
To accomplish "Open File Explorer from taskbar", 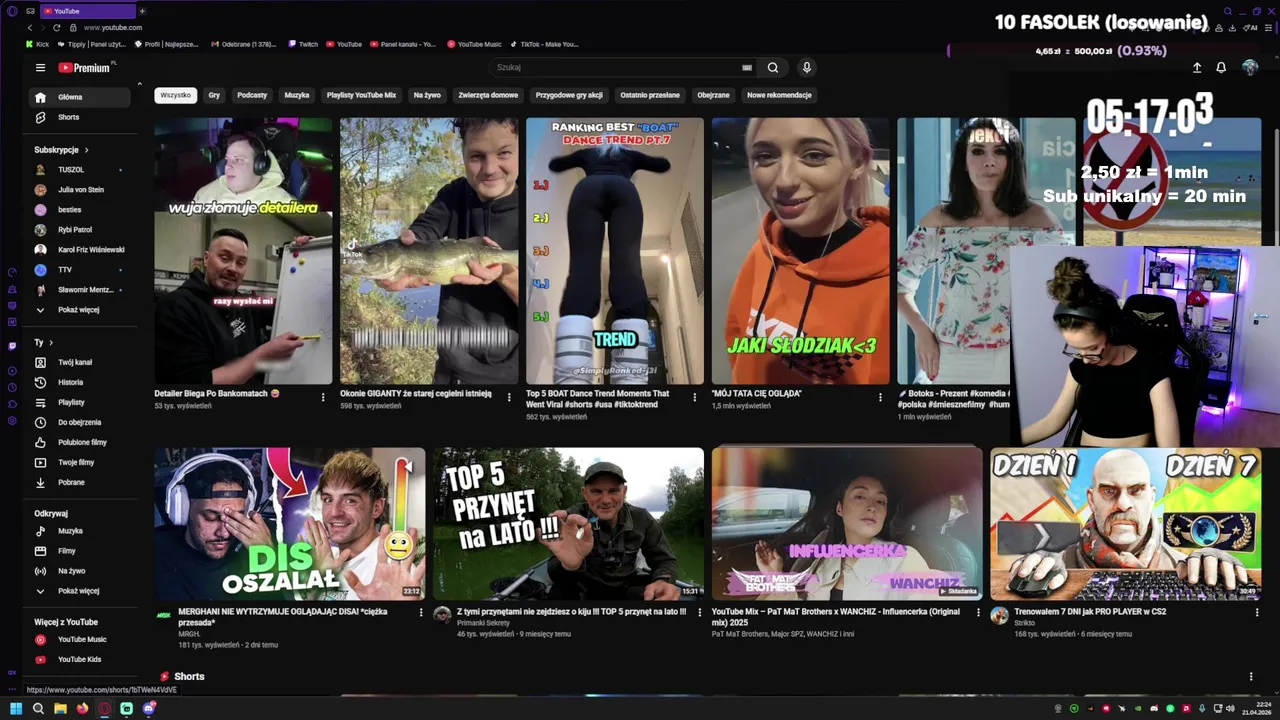I will (x=60, y=708).
